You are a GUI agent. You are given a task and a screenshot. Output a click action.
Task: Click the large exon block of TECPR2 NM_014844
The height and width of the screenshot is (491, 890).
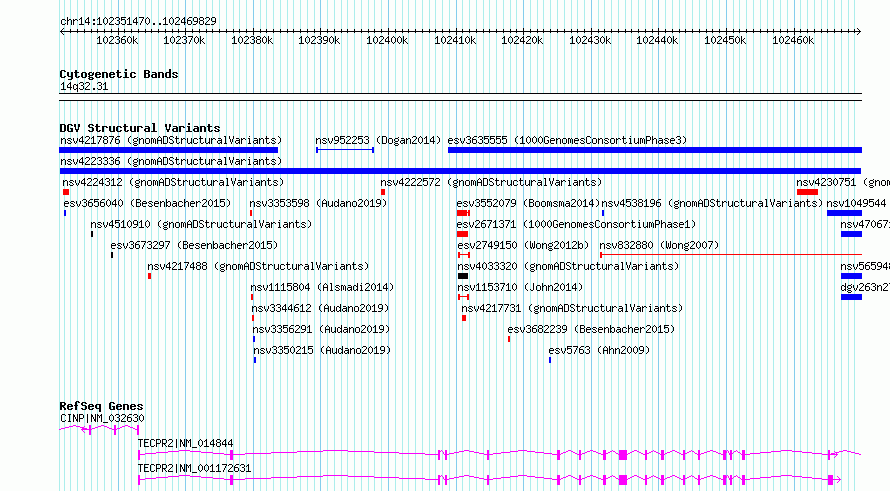tap(623, 455)
